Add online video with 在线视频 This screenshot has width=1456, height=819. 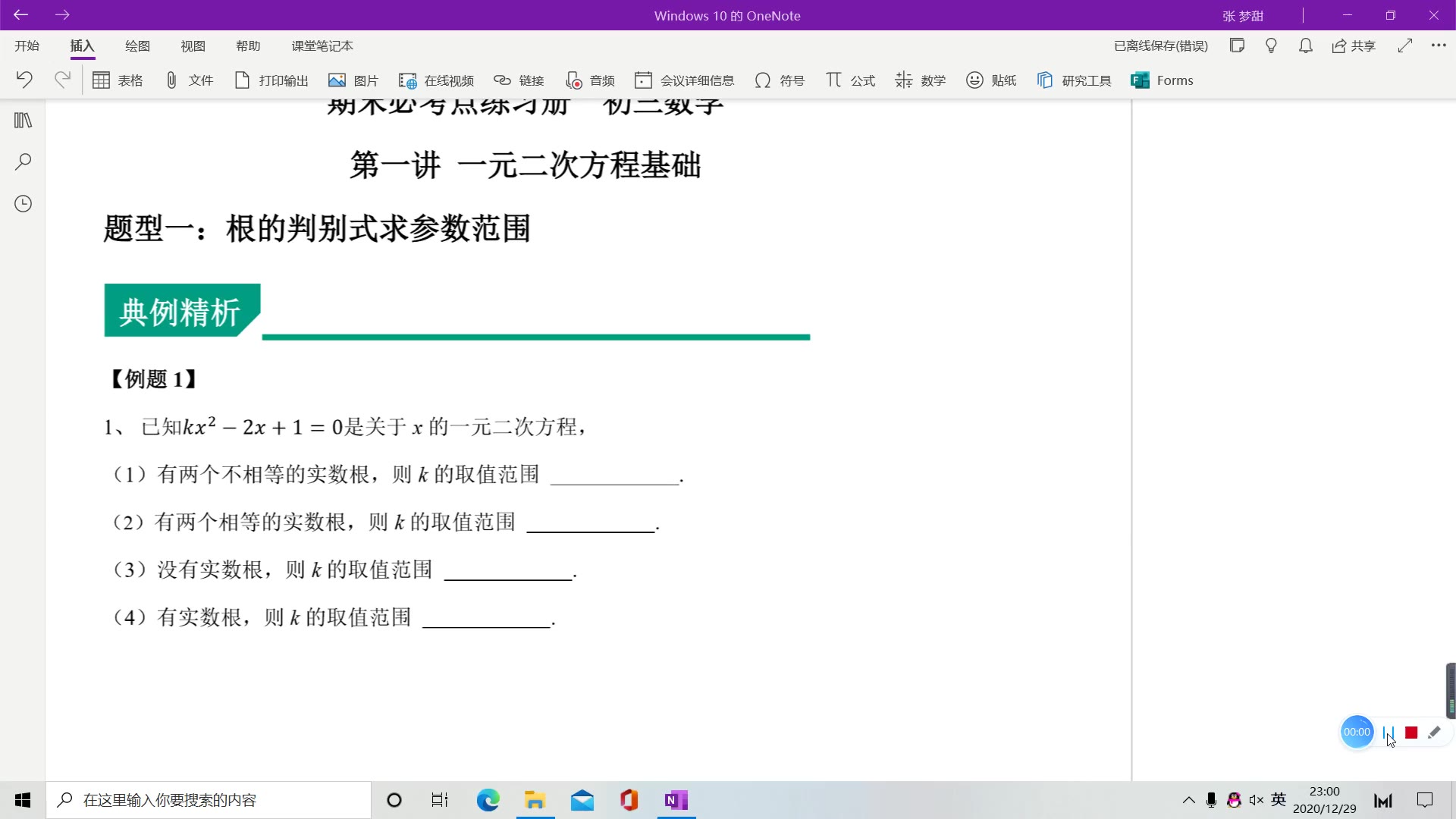437,80
